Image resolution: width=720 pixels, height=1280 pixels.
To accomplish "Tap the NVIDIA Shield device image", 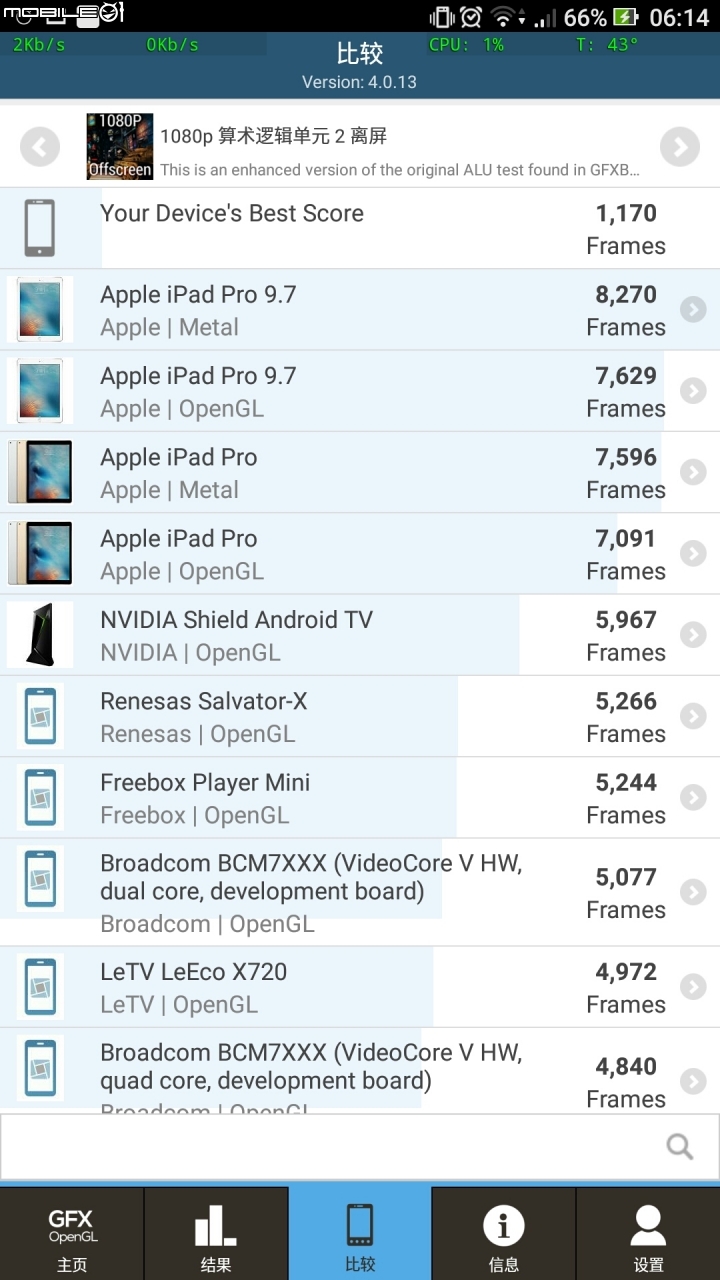I will 40,635.
